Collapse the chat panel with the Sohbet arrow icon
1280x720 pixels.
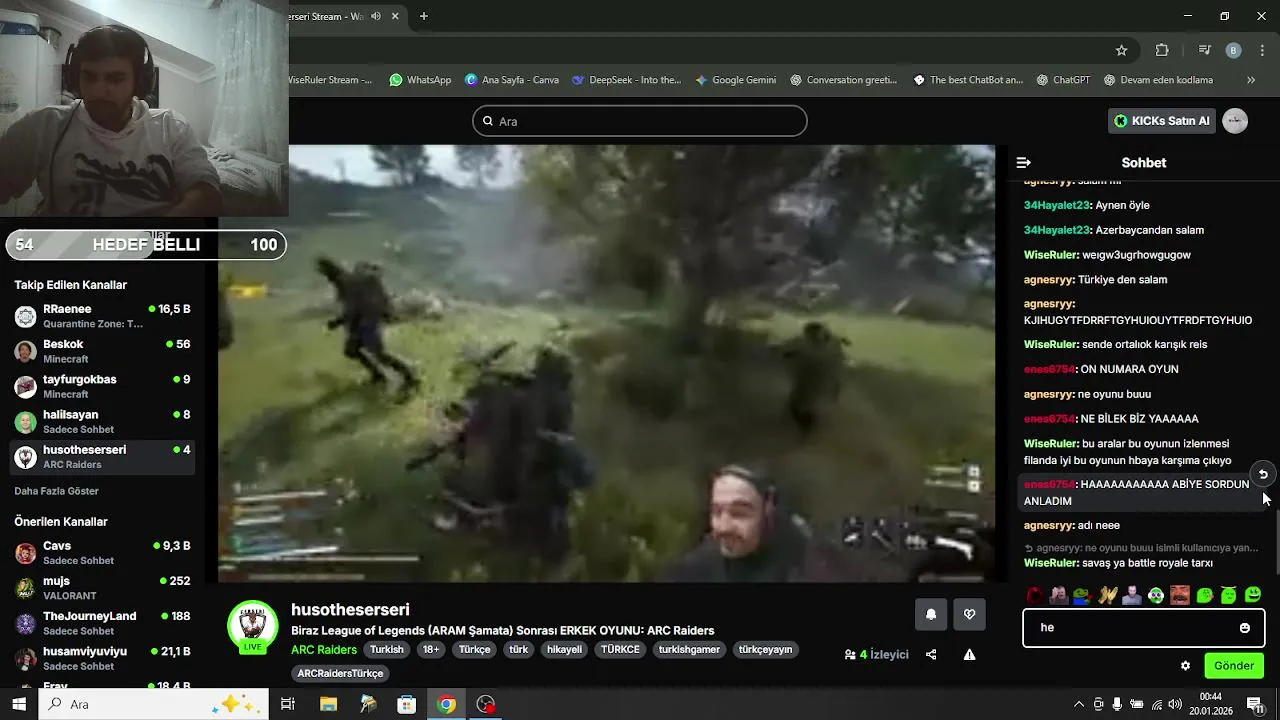tap(1023, 163)
